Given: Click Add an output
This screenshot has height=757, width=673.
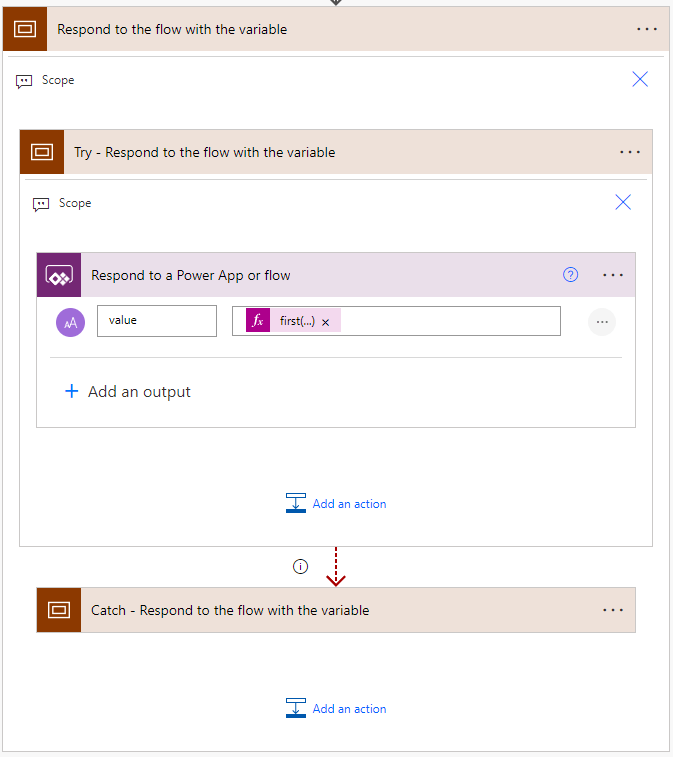Looking at the screenshot, I should point(128,392).
